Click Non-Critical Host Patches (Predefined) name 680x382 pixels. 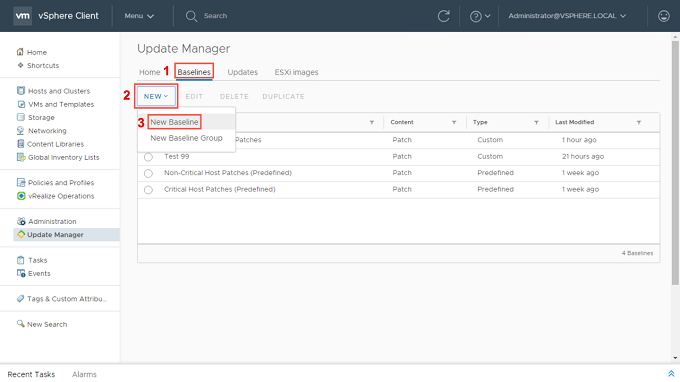[x=228, y=173]
